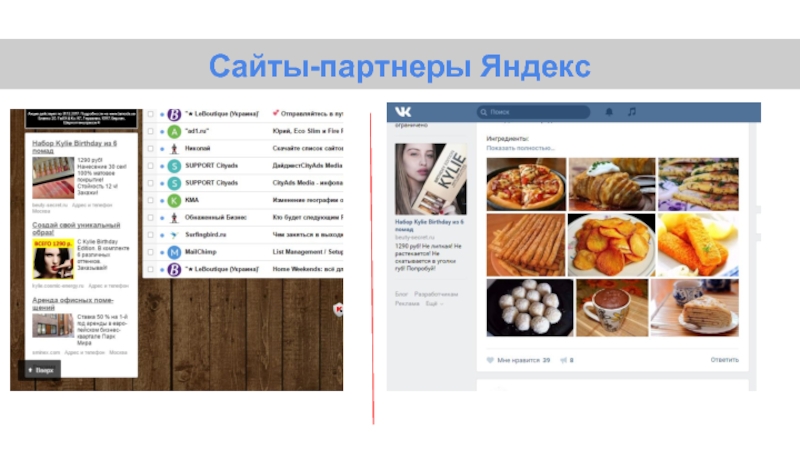Expand the Ещё footer menu in VK
This screenshot has height=450, width=800.
(x=434, y=304)
